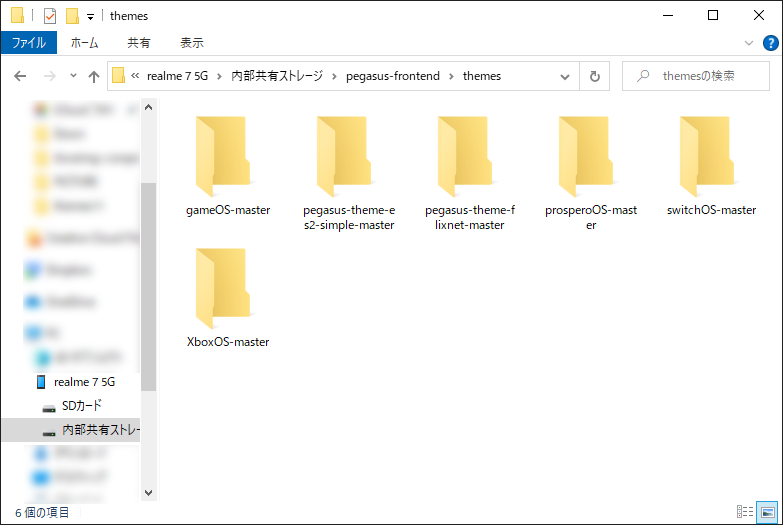Expand the ribbon with the chevron
This screenshot has width=783, height=525.
[x=749, y=43]
